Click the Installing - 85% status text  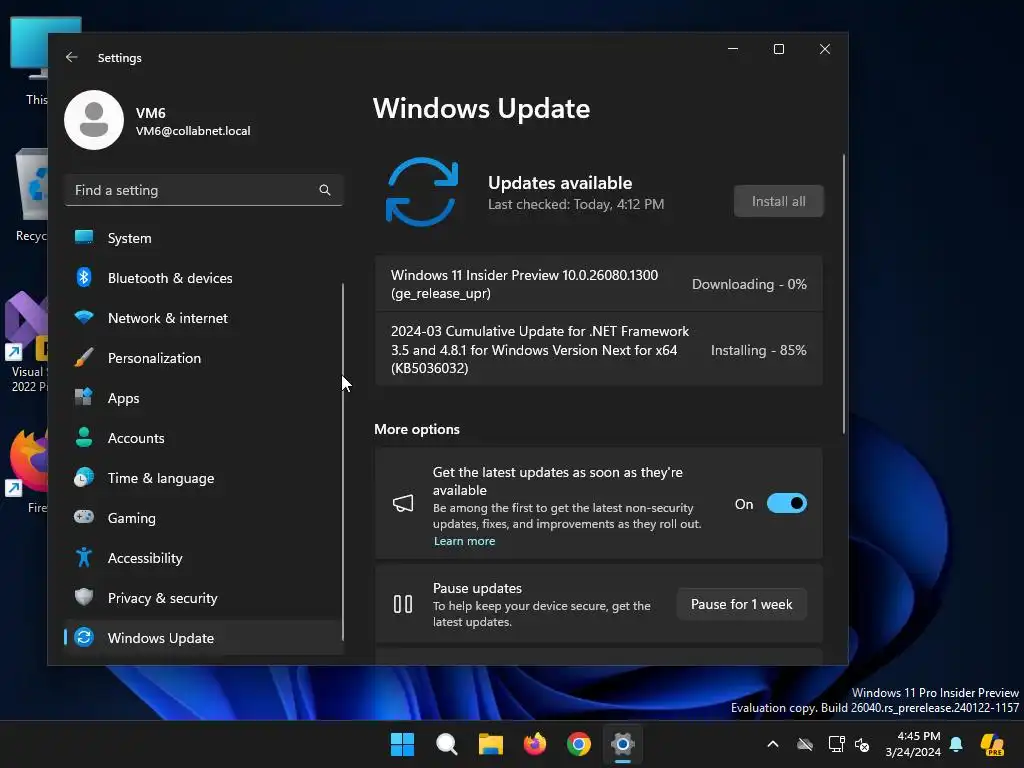click(x=758, y=350)
